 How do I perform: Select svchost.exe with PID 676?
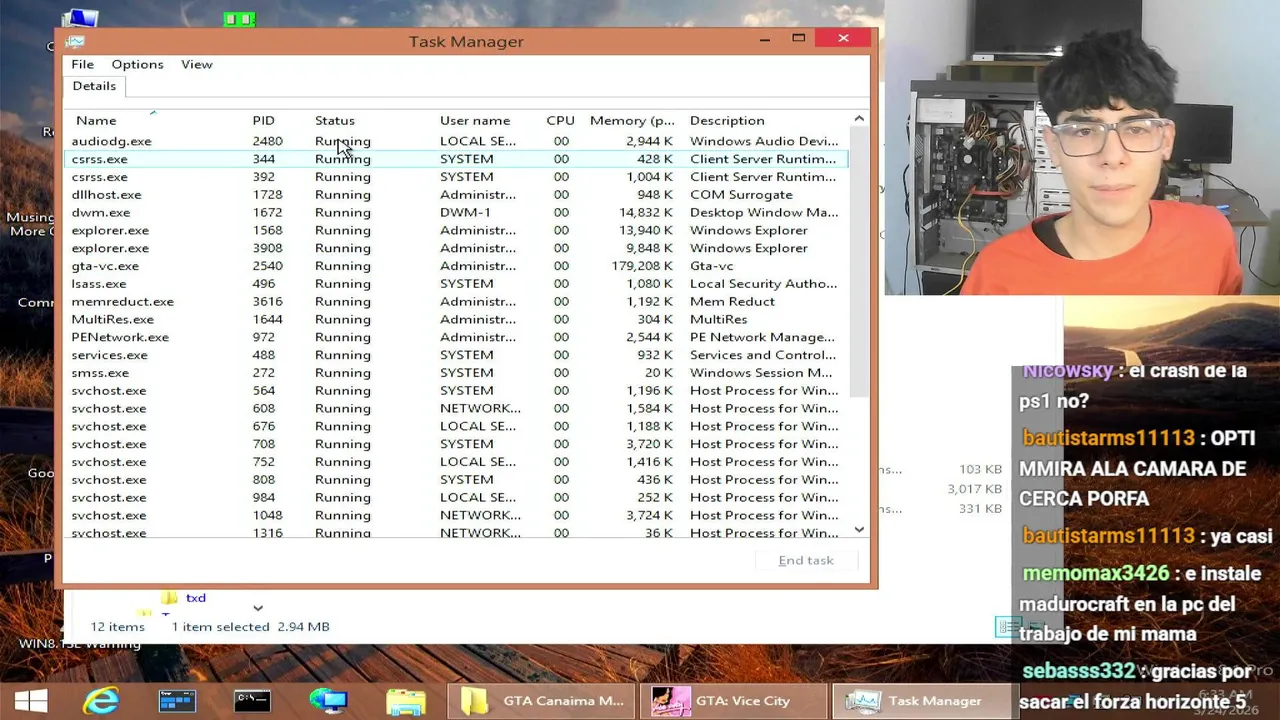click(x=457, y=426)
